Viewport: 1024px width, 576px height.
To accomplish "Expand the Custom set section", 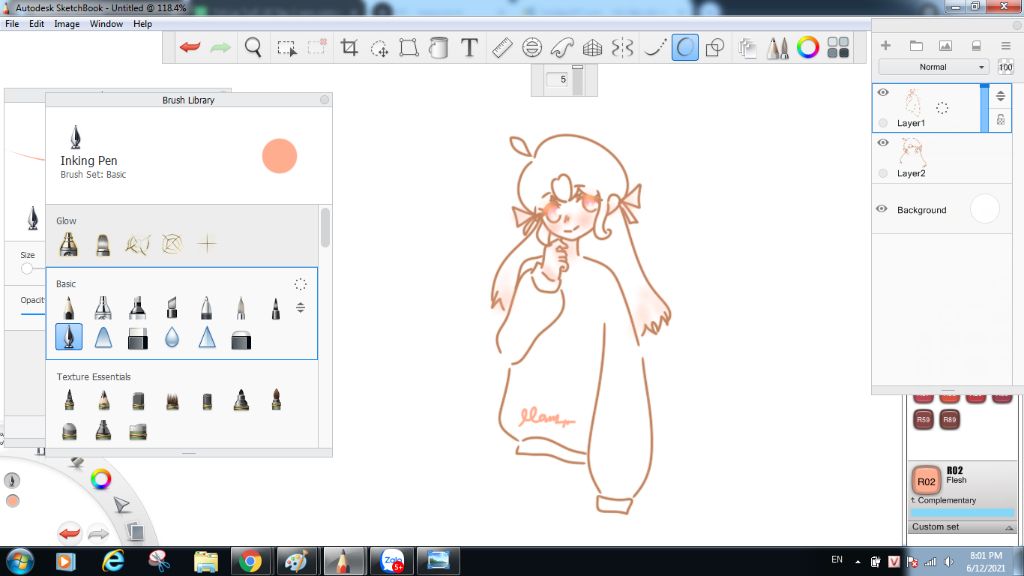I will click(962, 527).
